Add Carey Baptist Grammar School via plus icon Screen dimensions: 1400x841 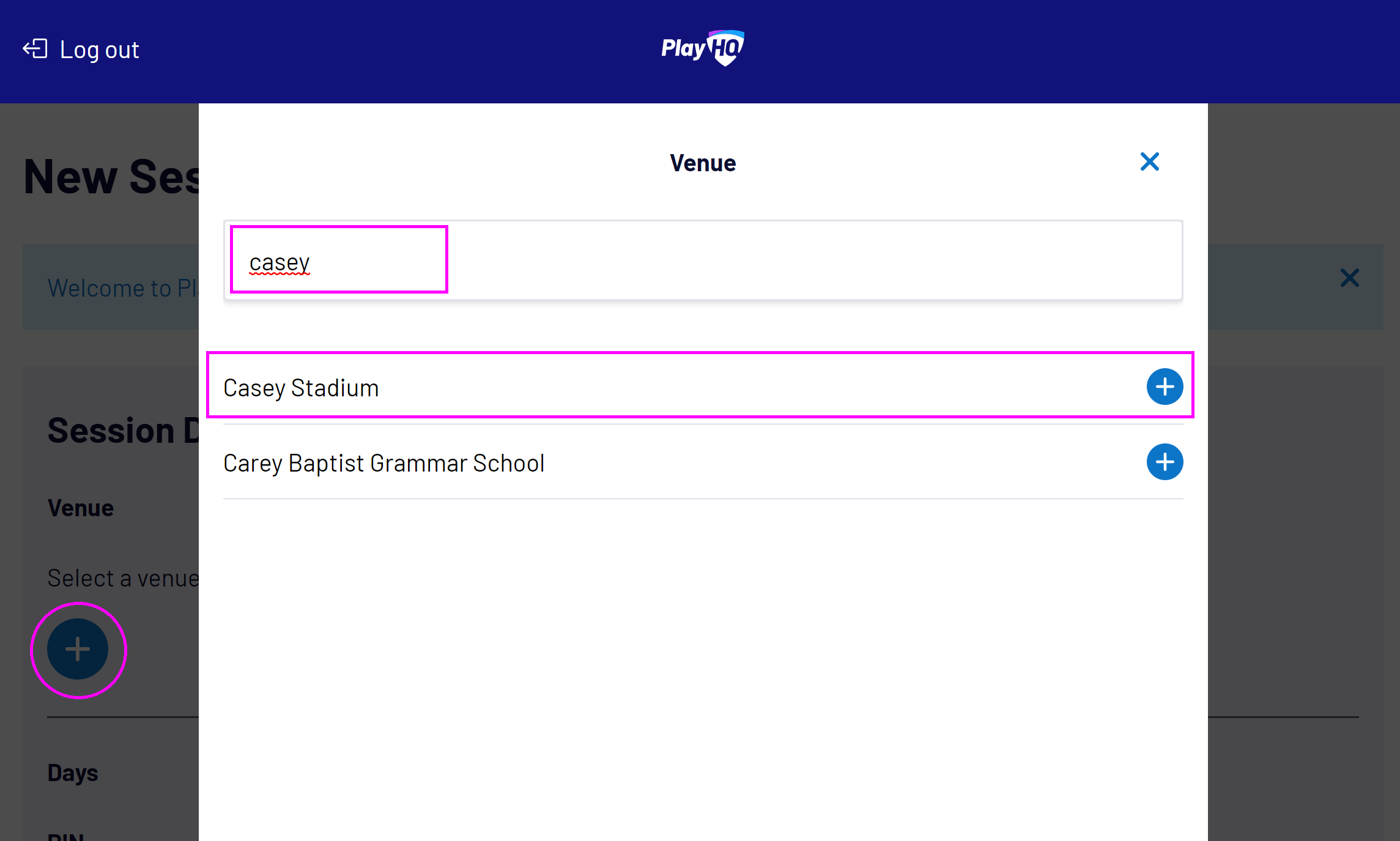[1164, 462]
